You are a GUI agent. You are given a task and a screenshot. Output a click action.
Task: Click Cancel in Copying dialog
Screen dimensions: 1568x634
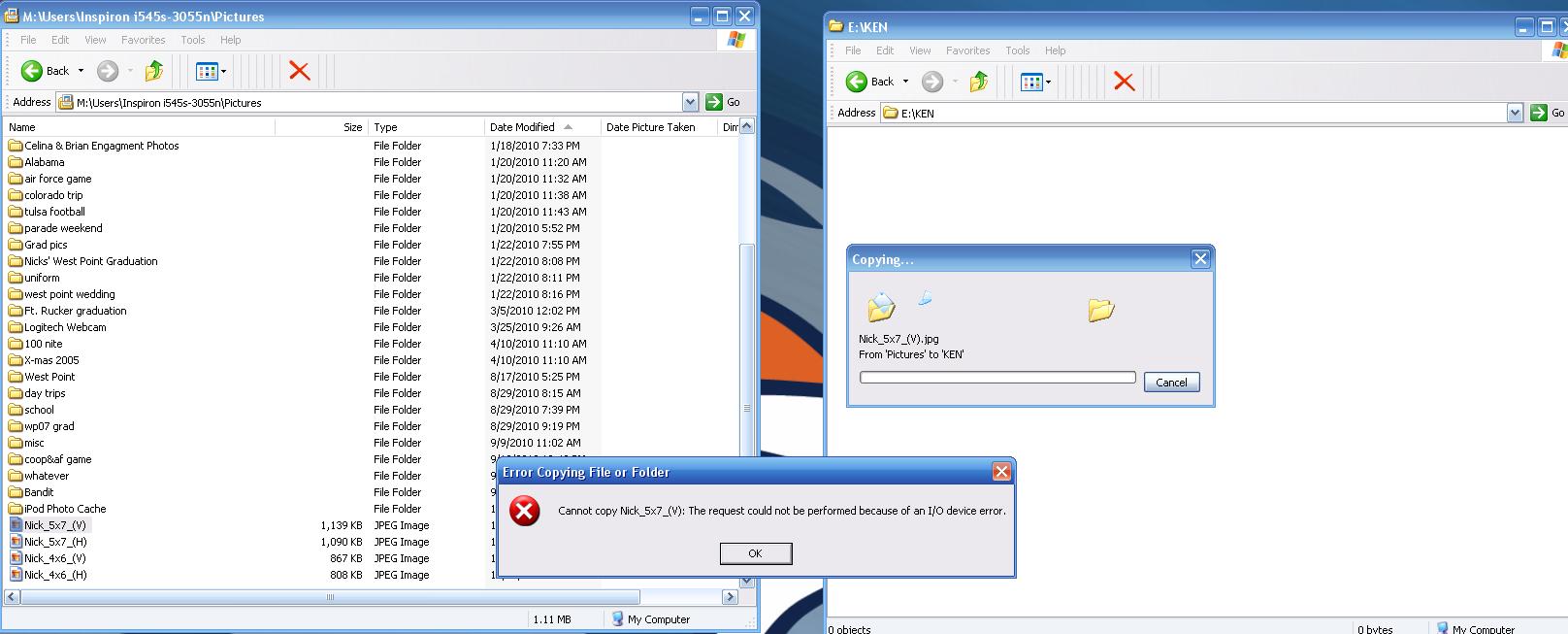tap(1171, 382)
